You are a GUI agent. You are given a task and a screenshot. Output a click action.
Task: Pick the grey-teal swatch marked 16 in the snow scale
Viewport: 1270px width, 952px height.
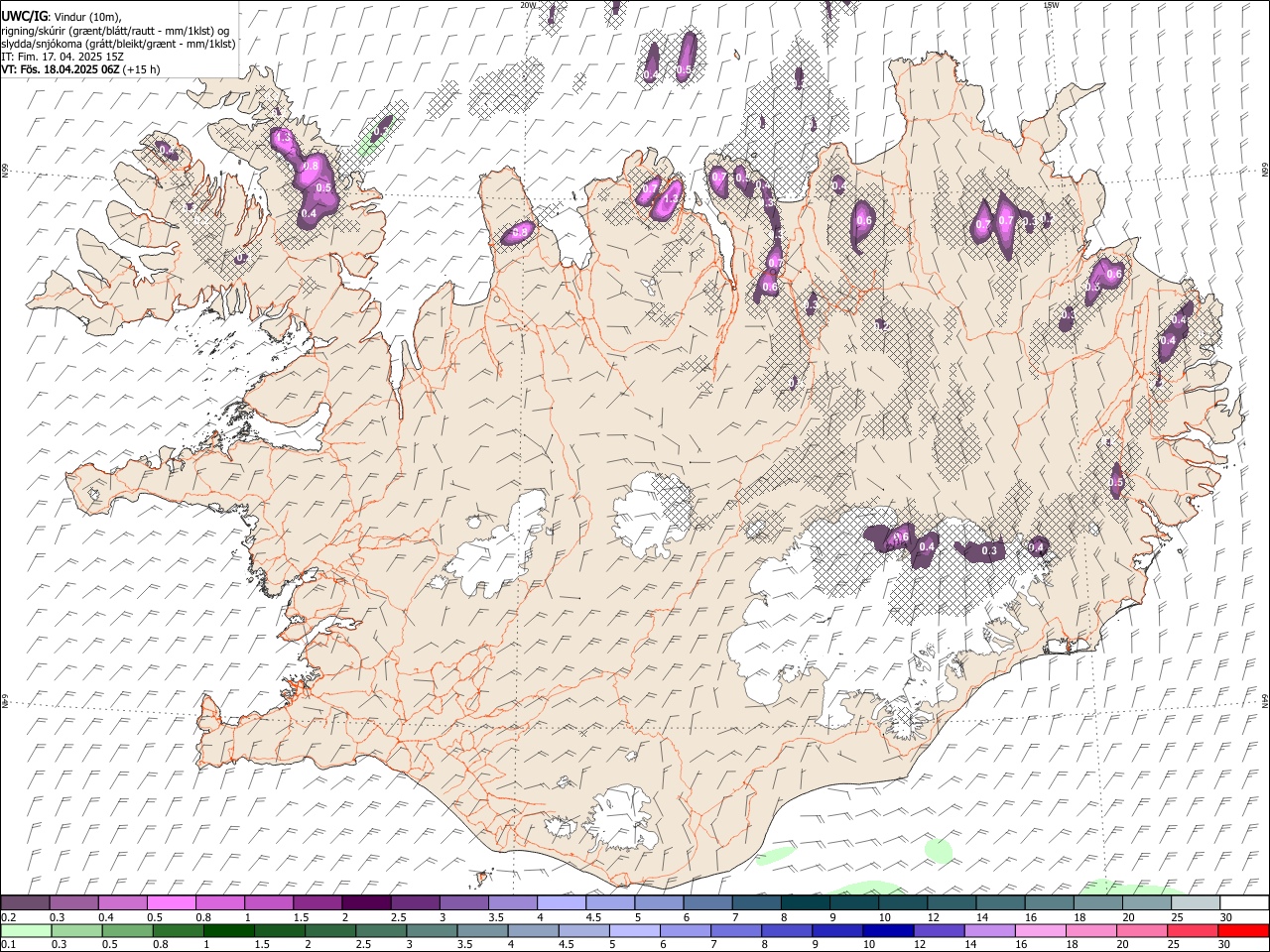point(1050,903)
